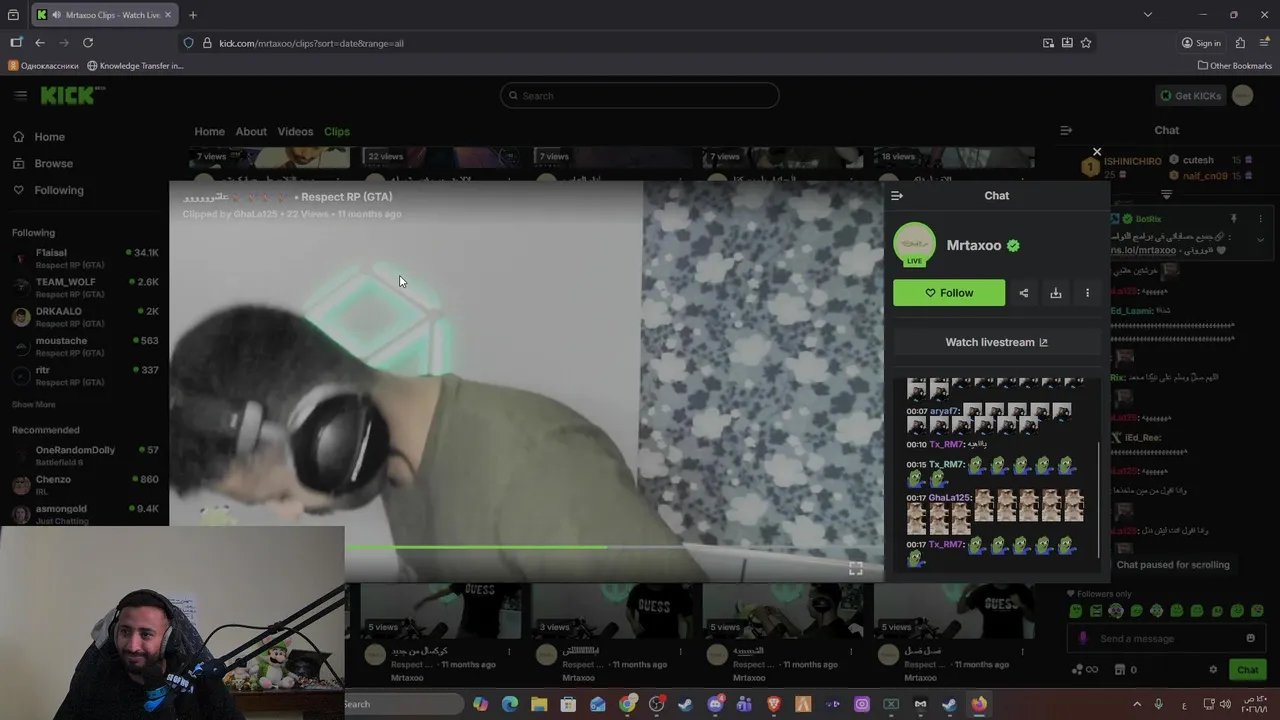
Task: Open a new browser tab
Action: [x=193, y=15]
